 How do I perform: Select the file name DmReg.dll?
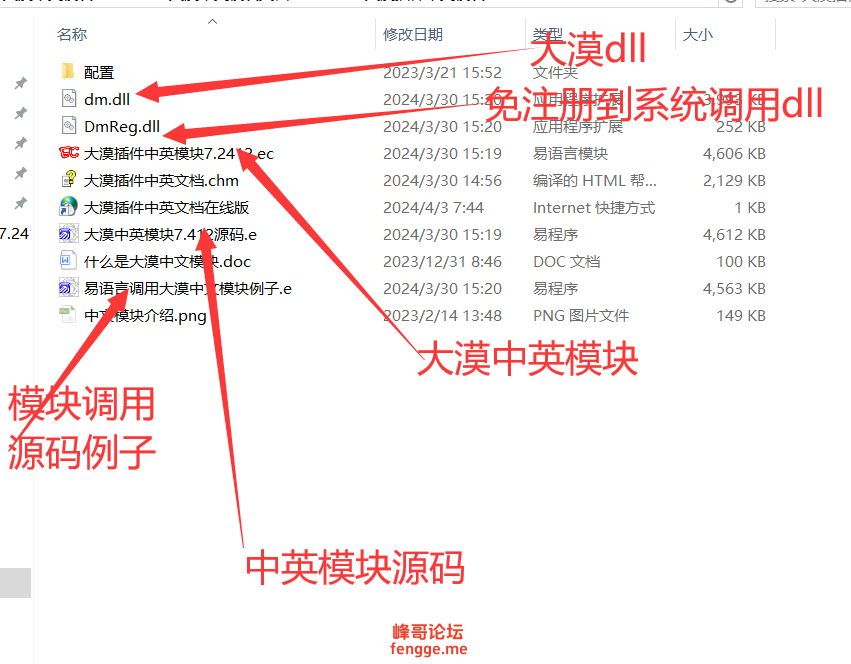pyautogui.click(x=122, y=127)
